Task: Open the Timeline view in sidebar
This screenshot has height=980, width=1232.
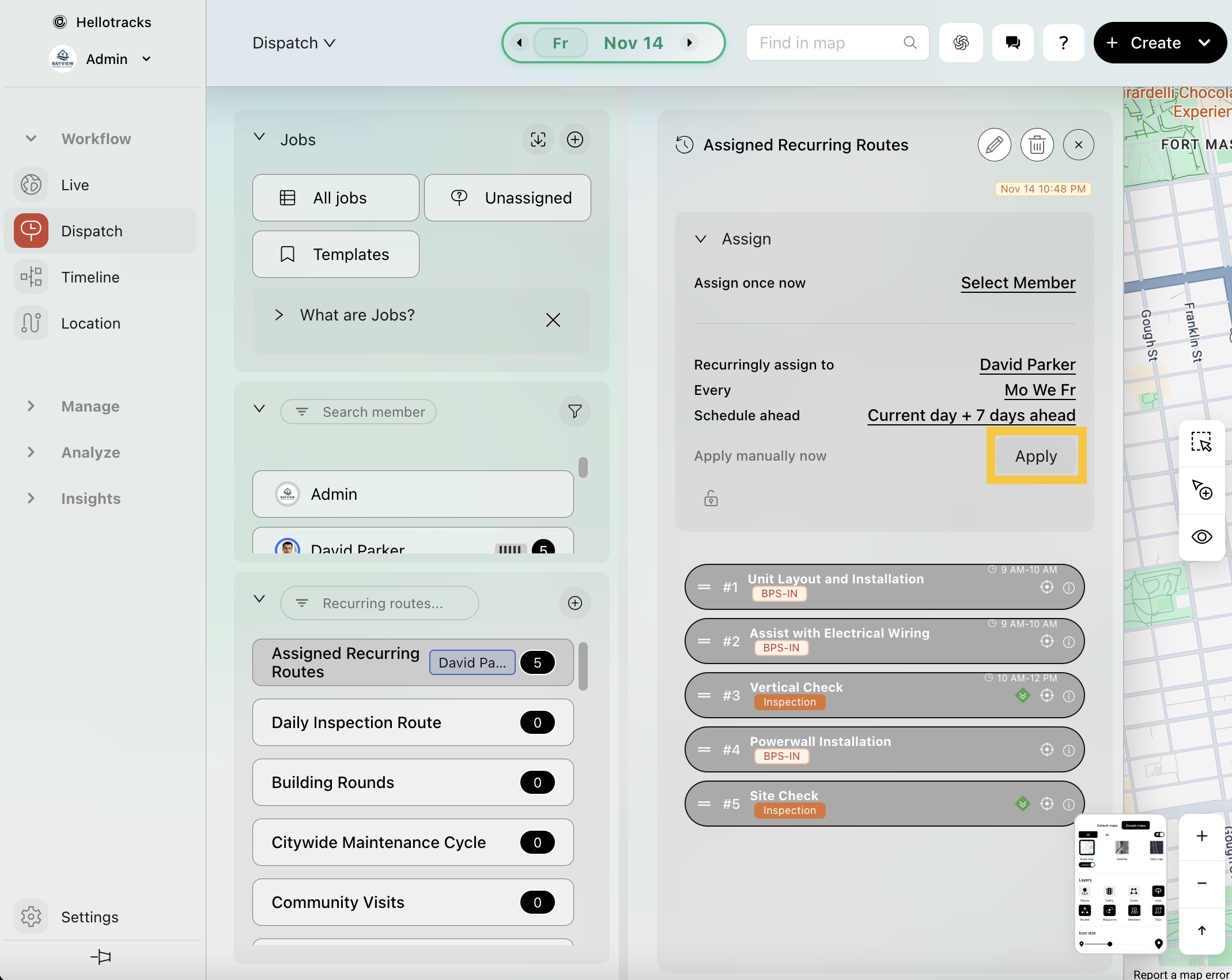Action: point(90,277)
